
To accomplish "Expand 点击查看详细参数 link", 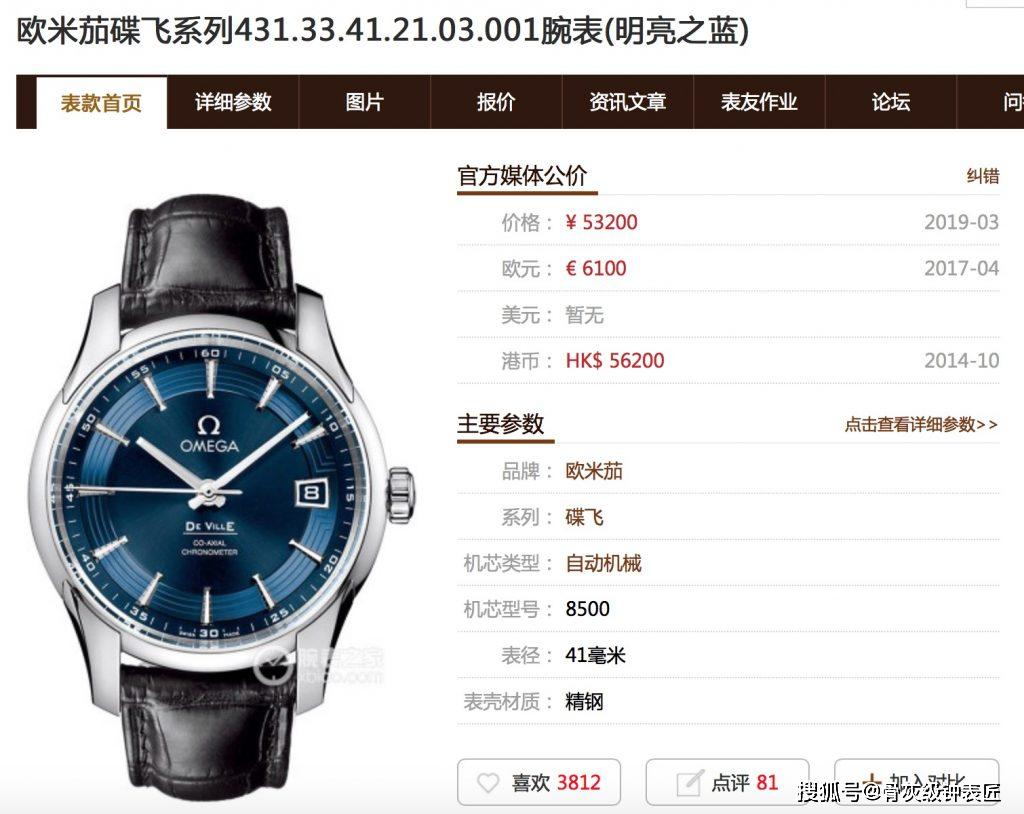I will (921, 425).
